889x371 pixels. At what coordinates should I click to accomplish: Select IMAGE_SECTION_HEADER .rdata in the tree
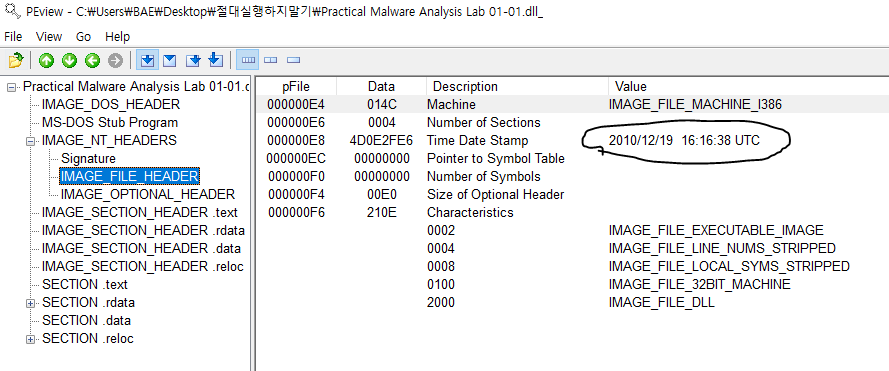click(x=143, y=231)
